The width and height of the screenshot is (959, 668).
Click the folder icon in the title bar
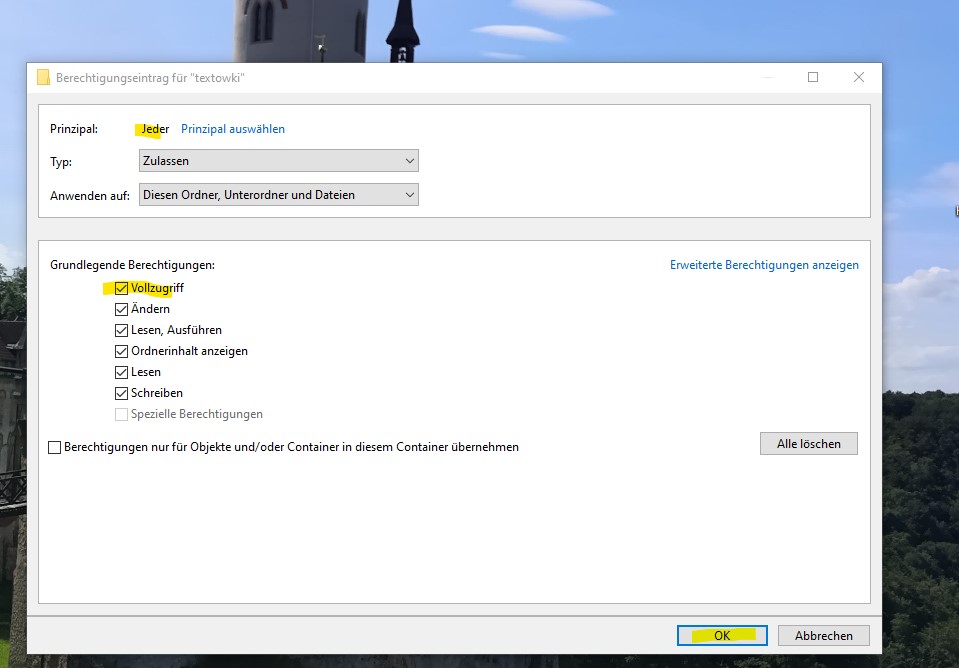(43, 77)
